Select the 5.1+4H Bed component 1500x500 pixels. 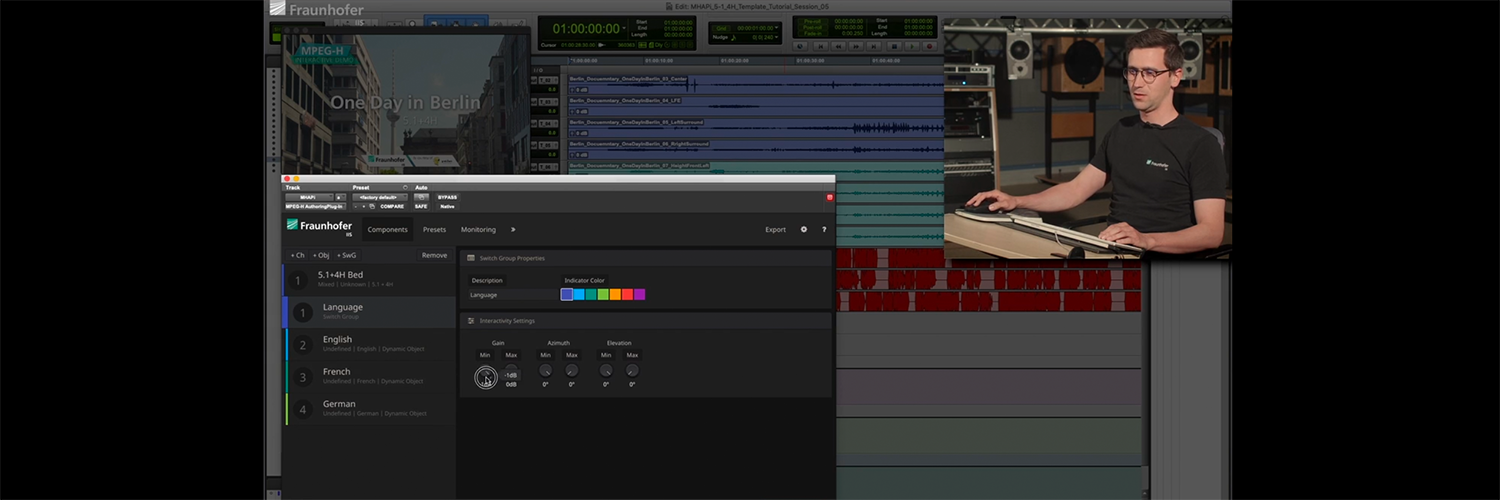[x=369, y=279]
